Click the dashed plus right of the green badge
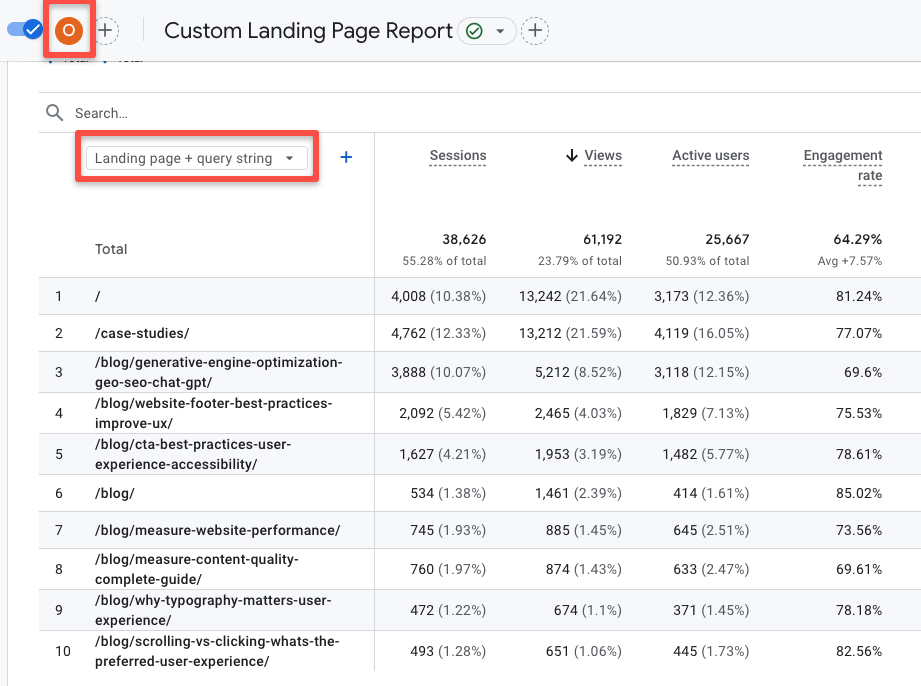This screenshot has width=921, height=686. (535, 31)
